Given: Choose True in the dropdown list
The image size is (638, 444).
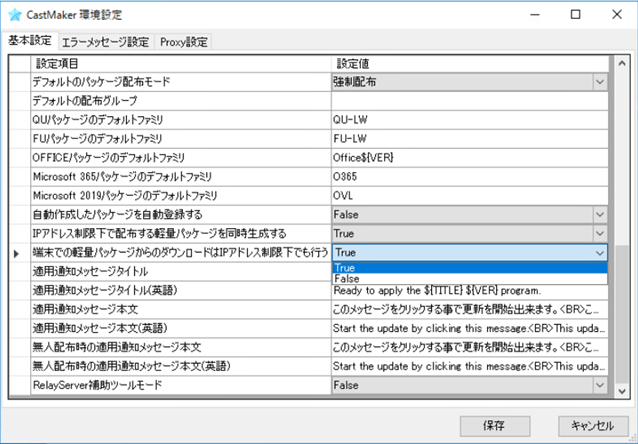Looking at the screenshot, I should tap(470, 268).
